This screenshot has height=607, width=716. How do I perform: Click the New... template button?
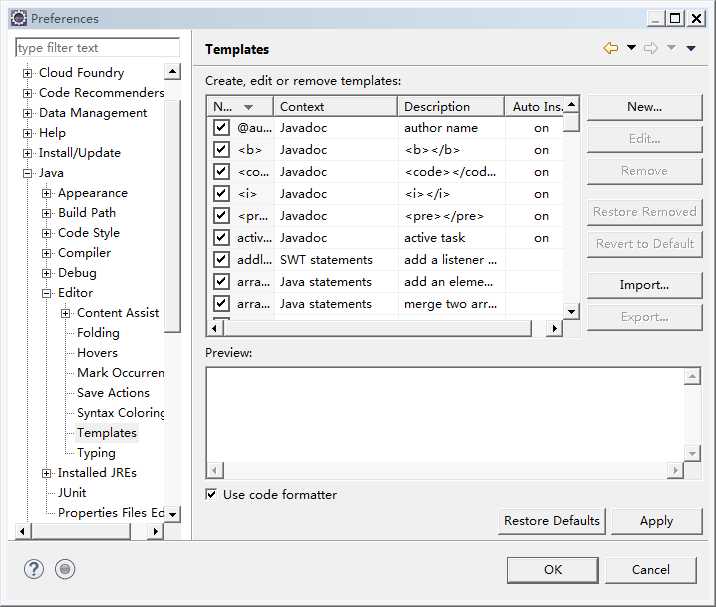[x=644, y=107]
